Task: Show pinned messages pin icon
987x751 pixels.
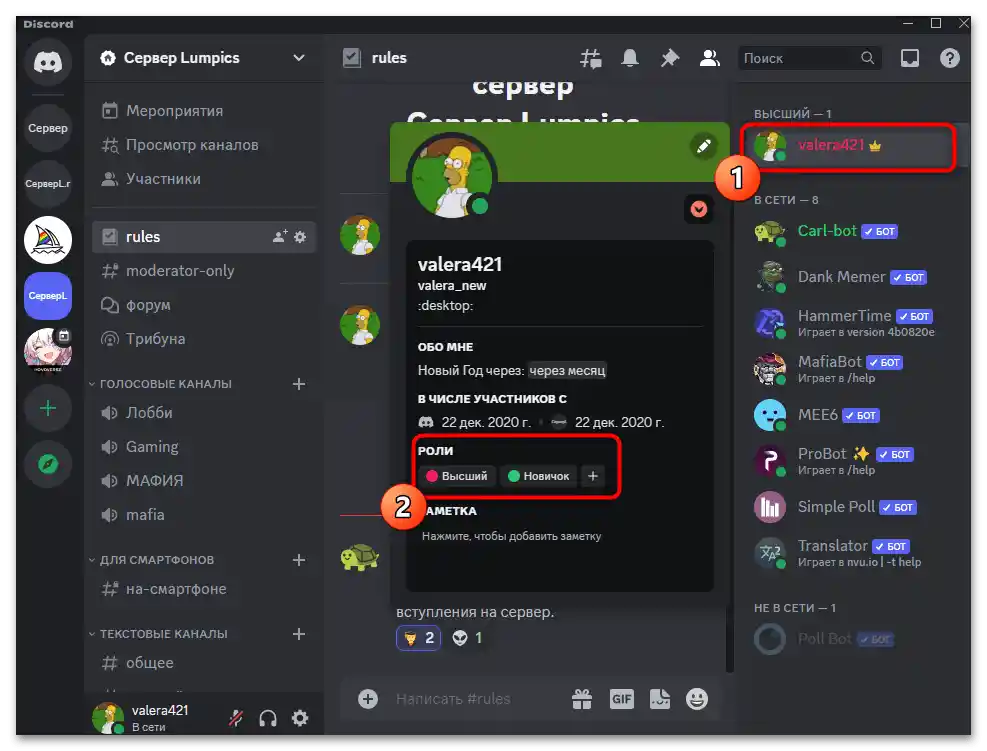Action: [669, 58]
